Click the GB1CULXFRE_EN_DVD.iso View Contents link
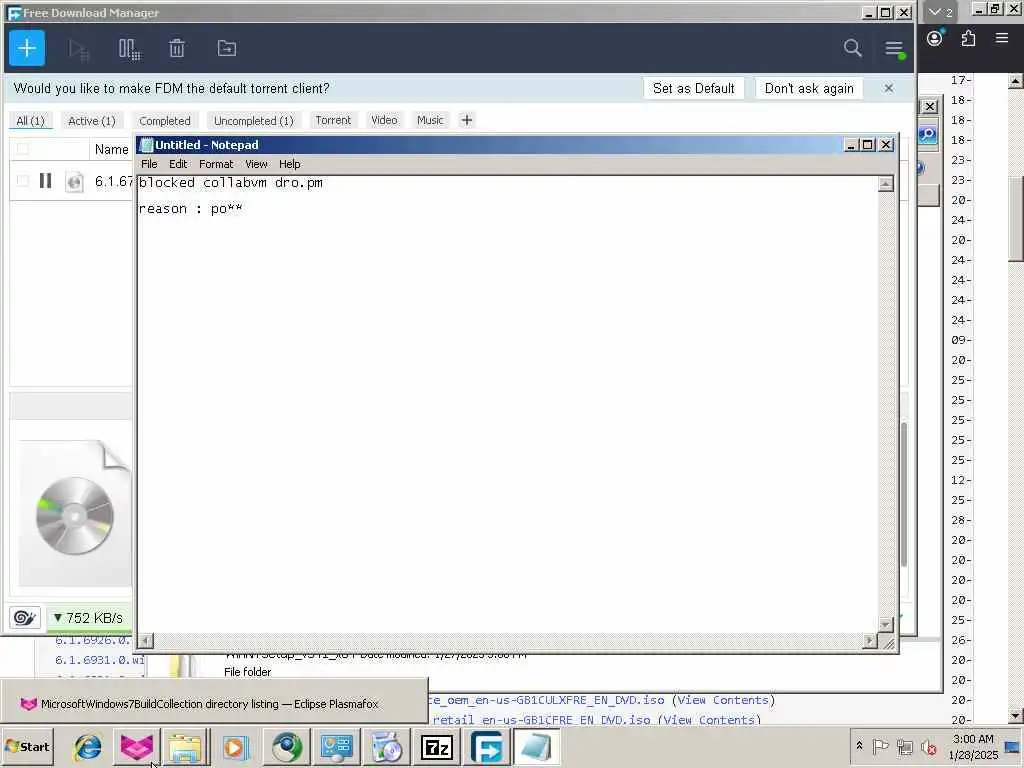The image size is (1024, 768). 723,700
